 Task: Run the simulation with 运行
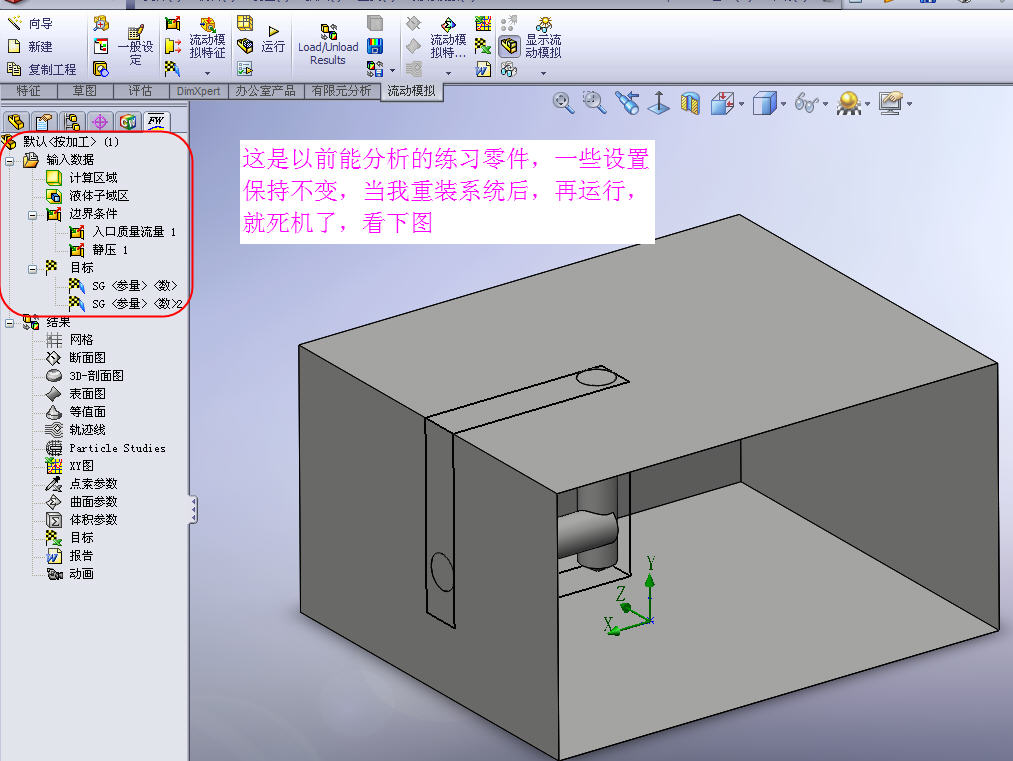(x=273, y=40)
